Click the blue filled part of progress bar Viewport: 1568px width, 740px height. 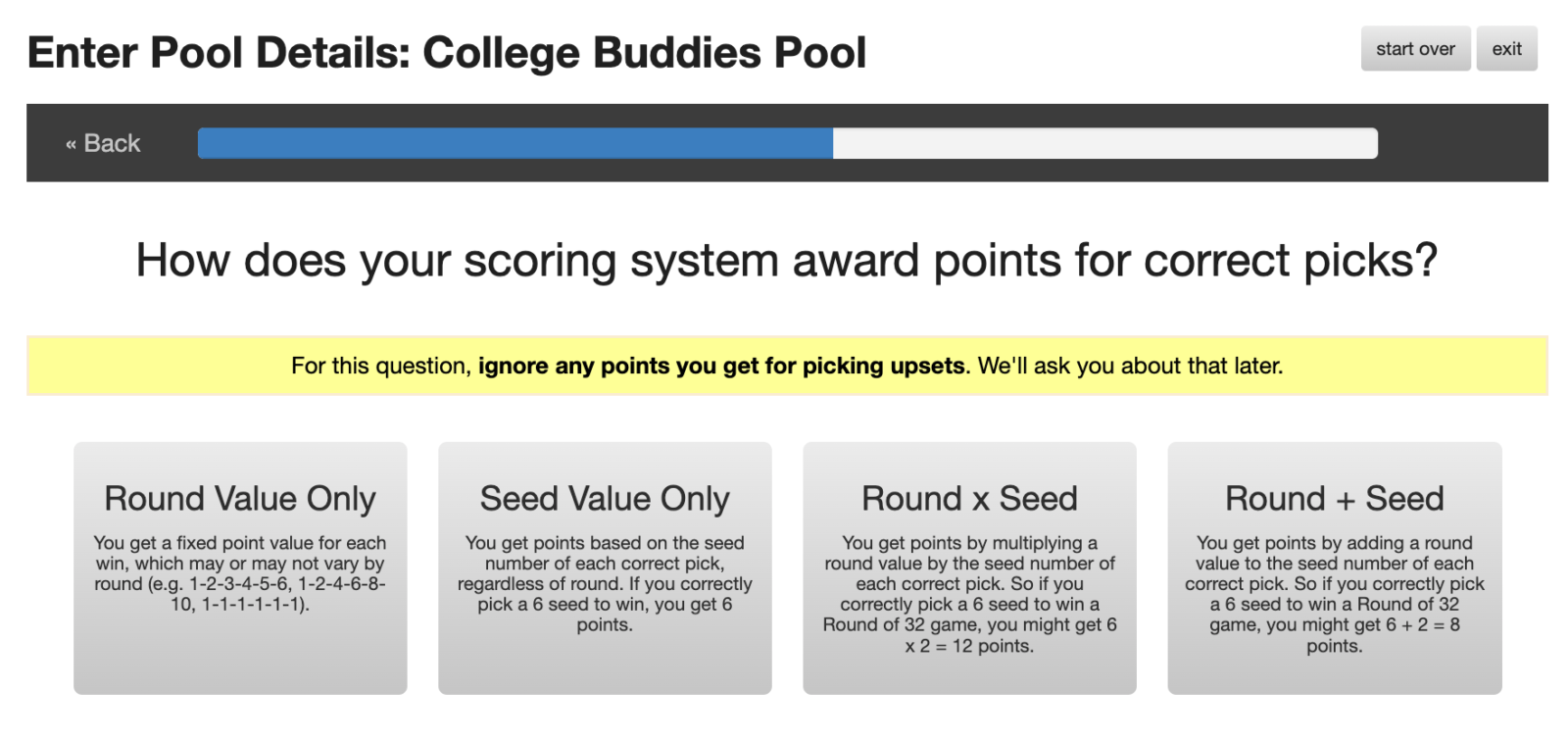point(514,143)
